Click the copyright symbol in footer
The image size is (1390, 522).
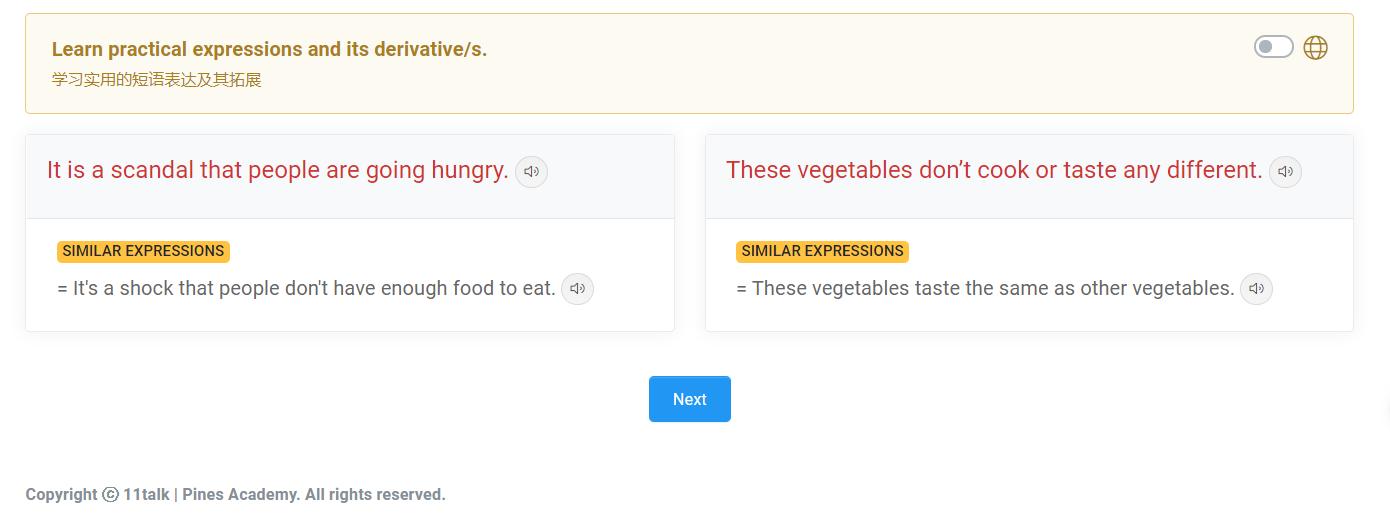110,495
